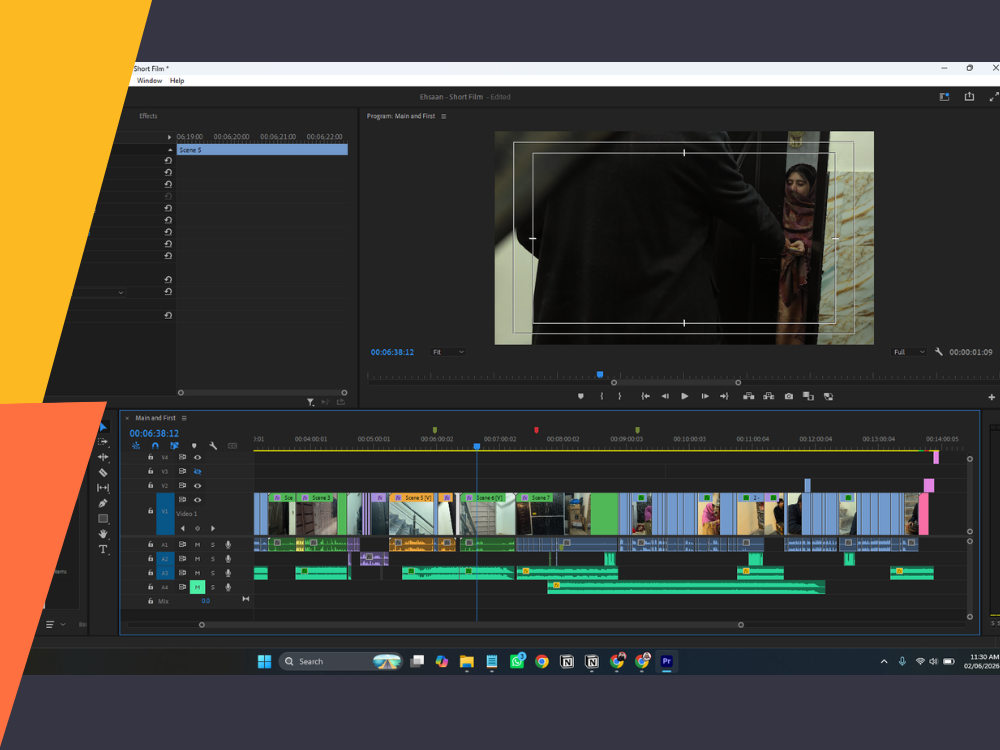This screenshot has height=750, width=1000.
Task: Open the Help menu
Action: coord(177,80)
